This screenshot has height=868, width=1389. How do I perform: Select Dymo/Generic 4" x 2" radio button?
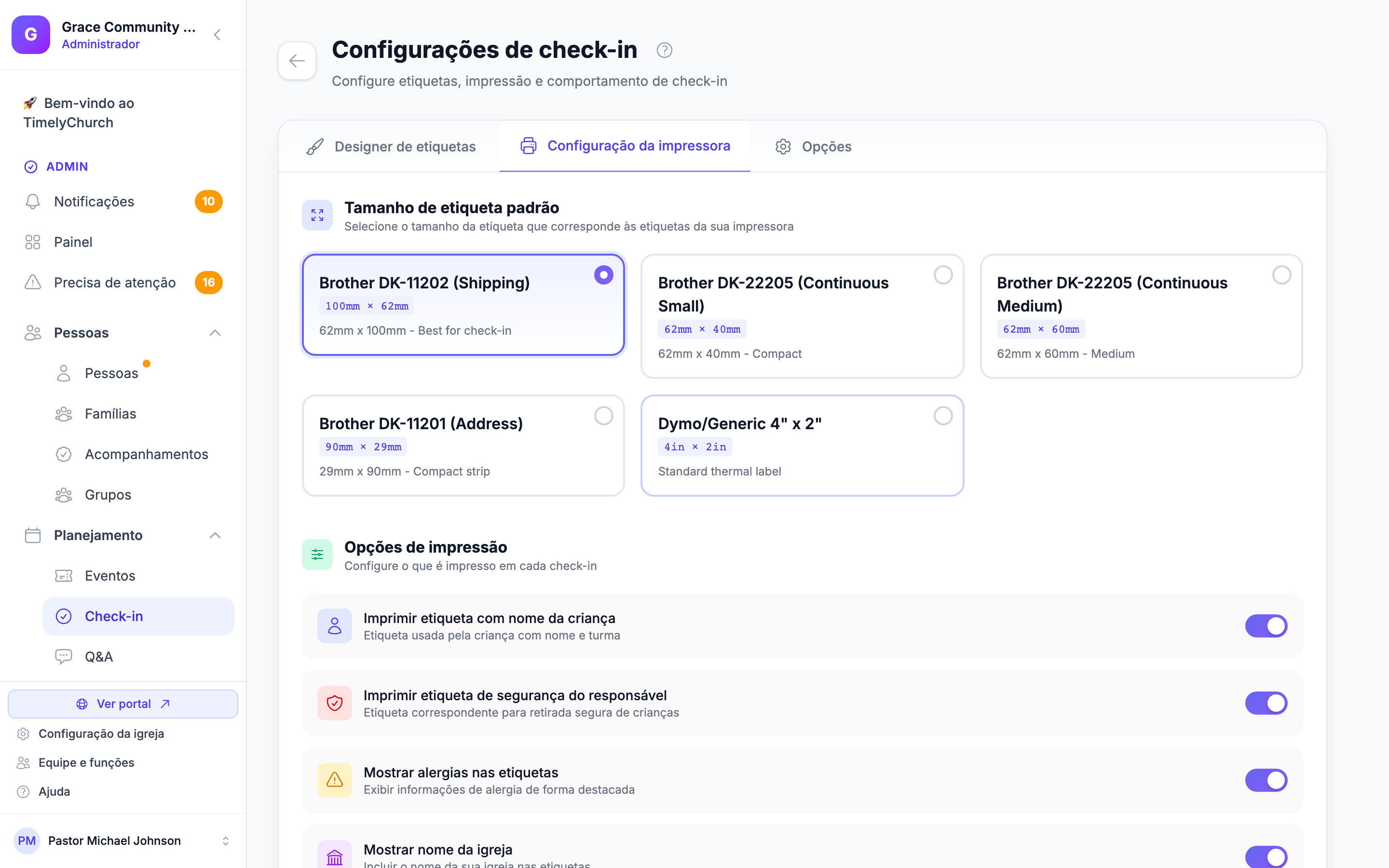pos(943,416)
